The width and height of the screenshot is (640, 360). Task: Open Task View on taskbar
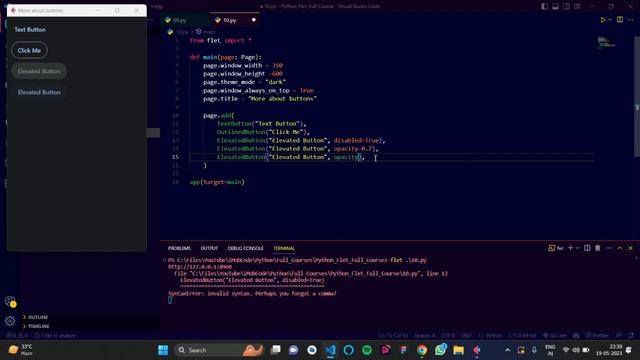(276, 350)
